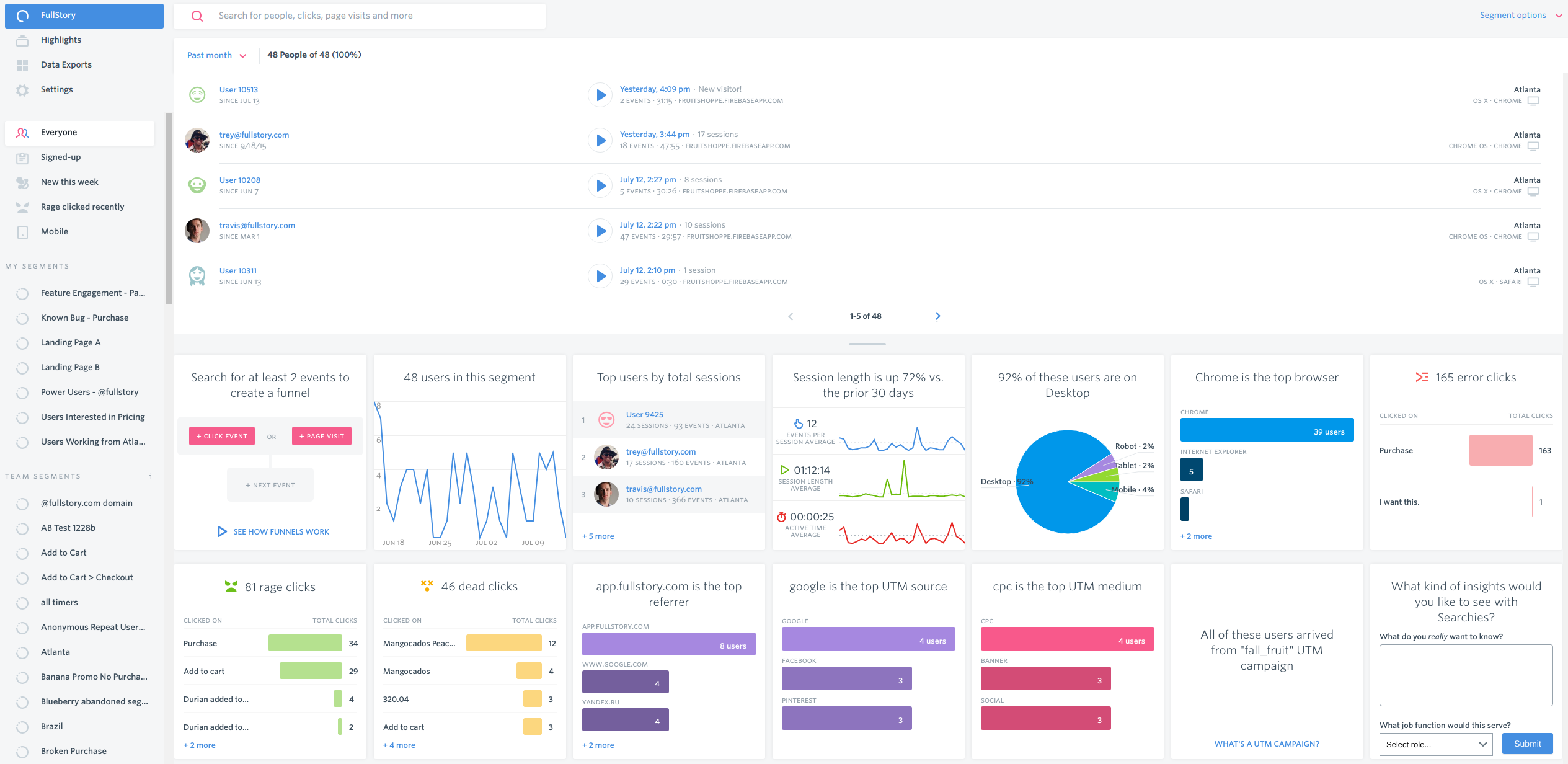Click trey@fullstory.com's avatar photo

click(197, 140)
